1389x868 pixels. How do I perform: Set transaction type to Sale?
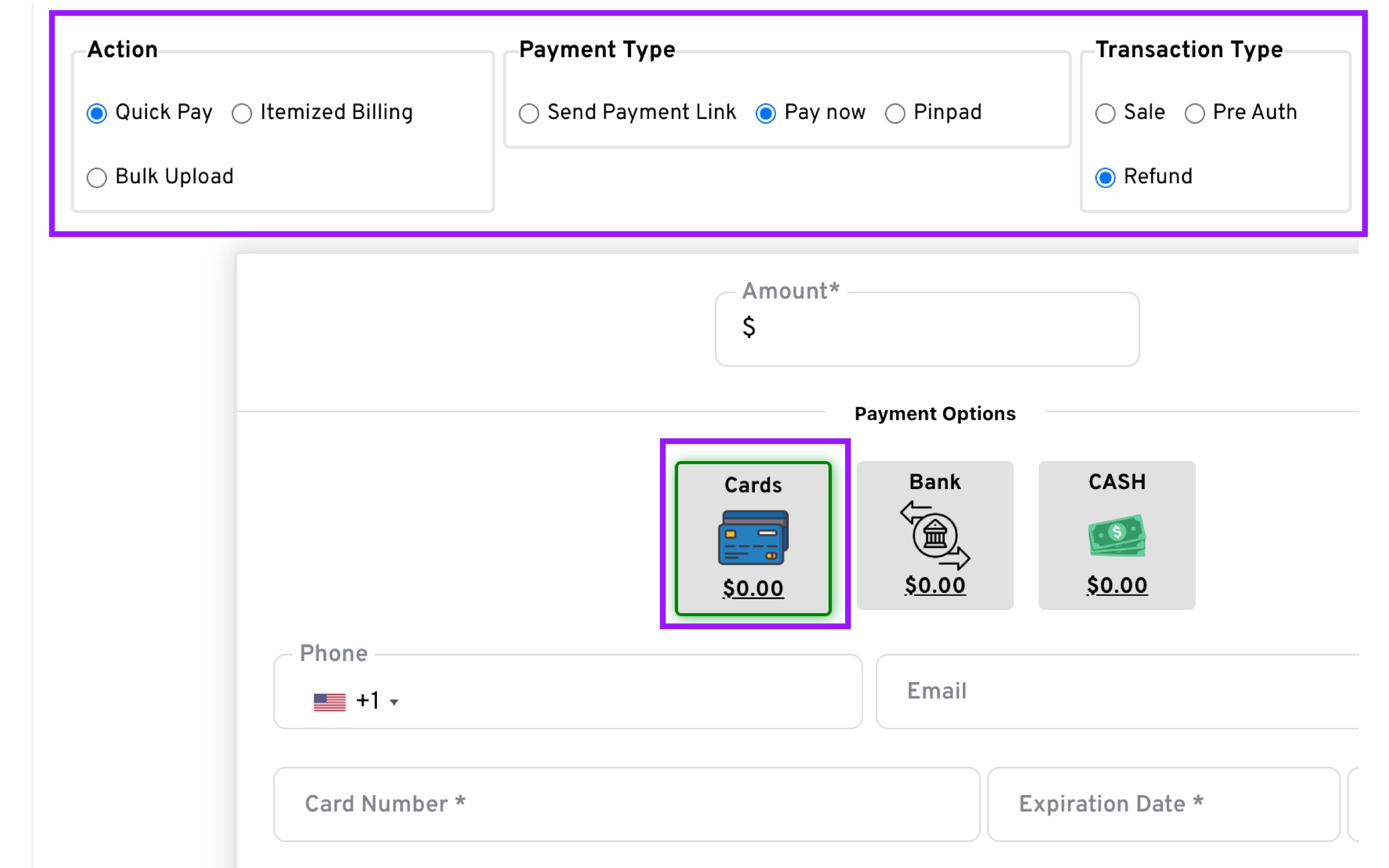(x=1105, y=113)
